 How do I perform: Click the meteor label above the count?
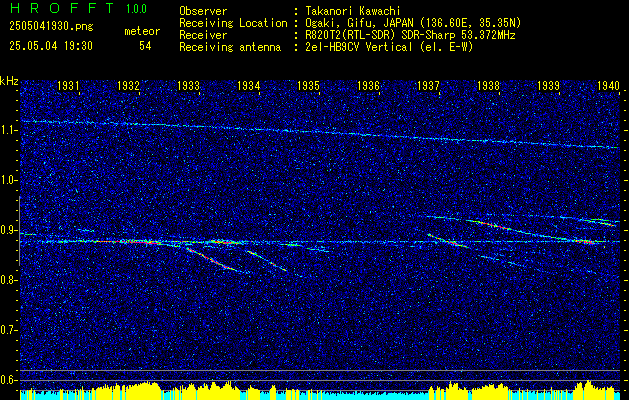tap(142, 31)
